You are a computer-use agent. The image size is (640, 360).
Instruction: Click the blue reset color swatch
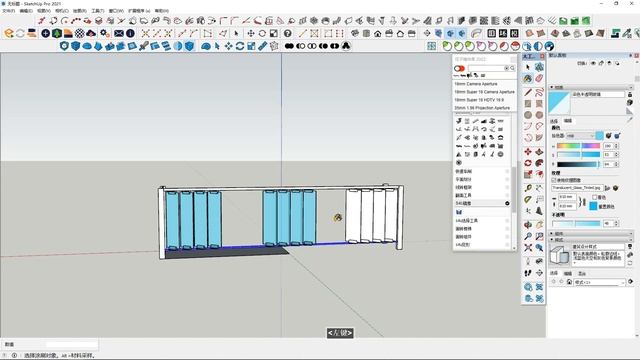pos(593,207)
